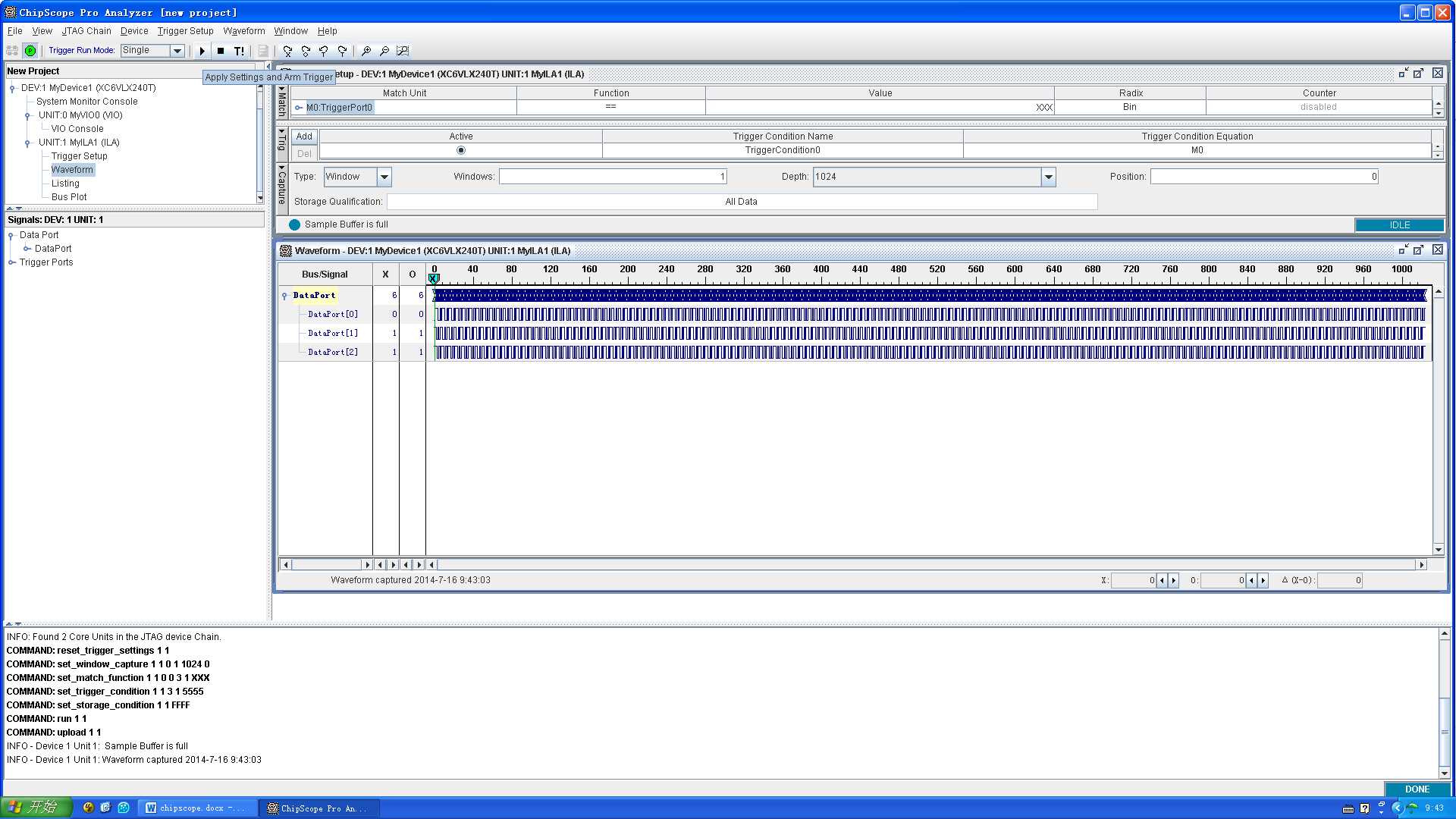Open the JTAG Chain menu

(x=86, y=31)
